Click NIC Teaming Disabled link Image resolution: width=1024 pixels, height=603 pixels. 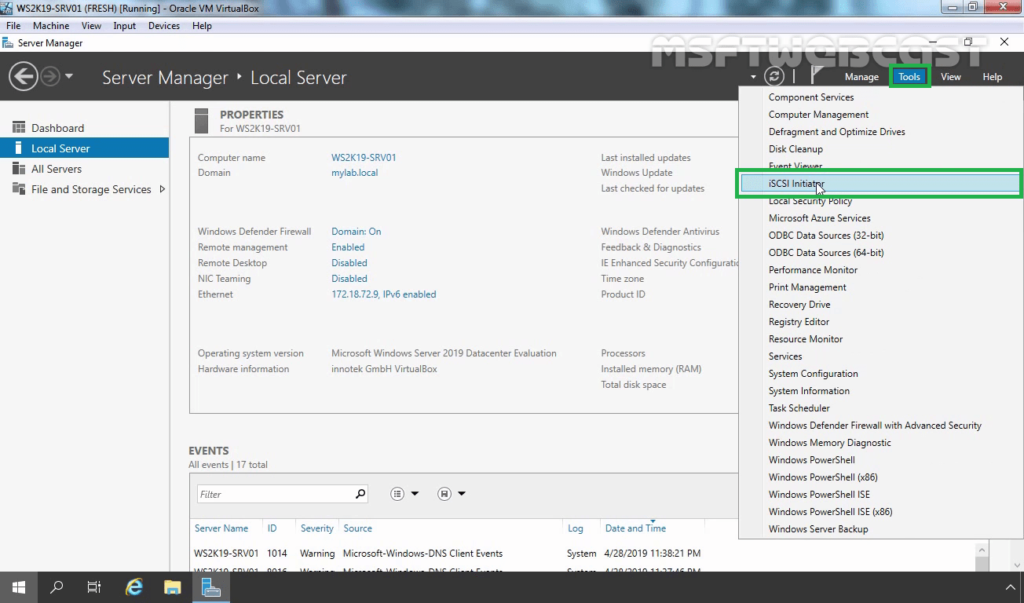[x=349, y=278]
